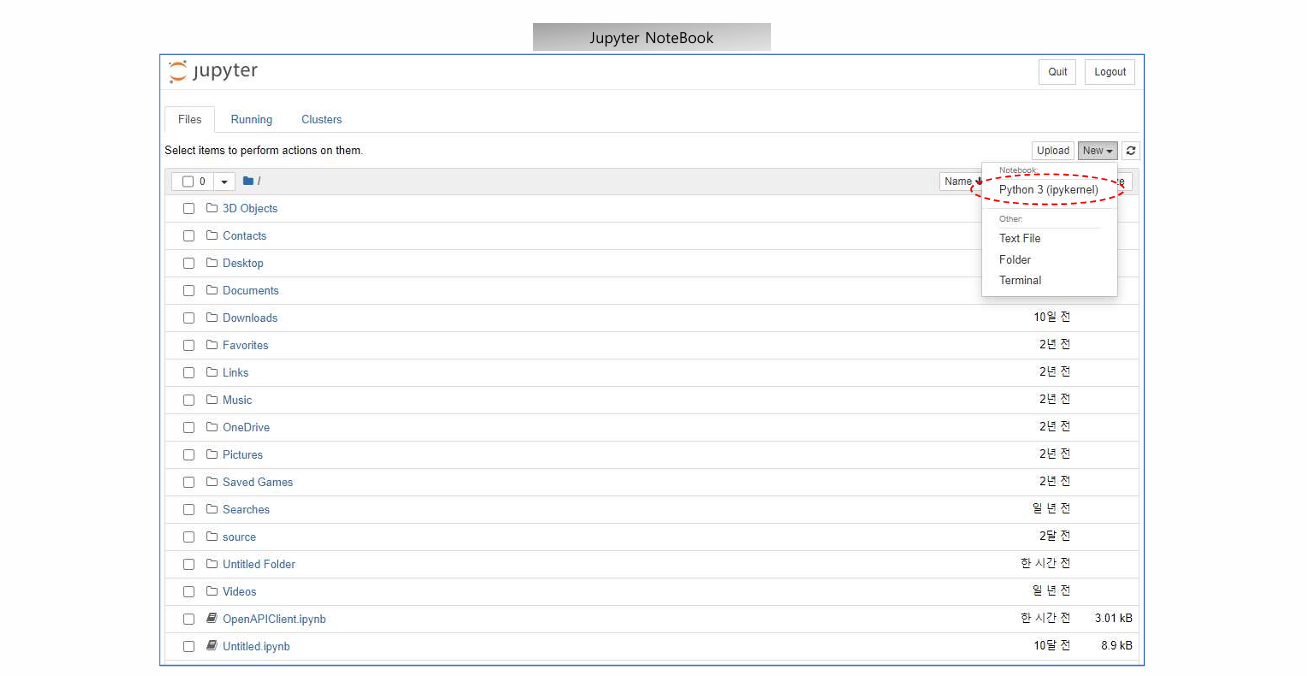Click folder icon next to 3D Objects
1307x676 pixels.
(x=212, y=208)
